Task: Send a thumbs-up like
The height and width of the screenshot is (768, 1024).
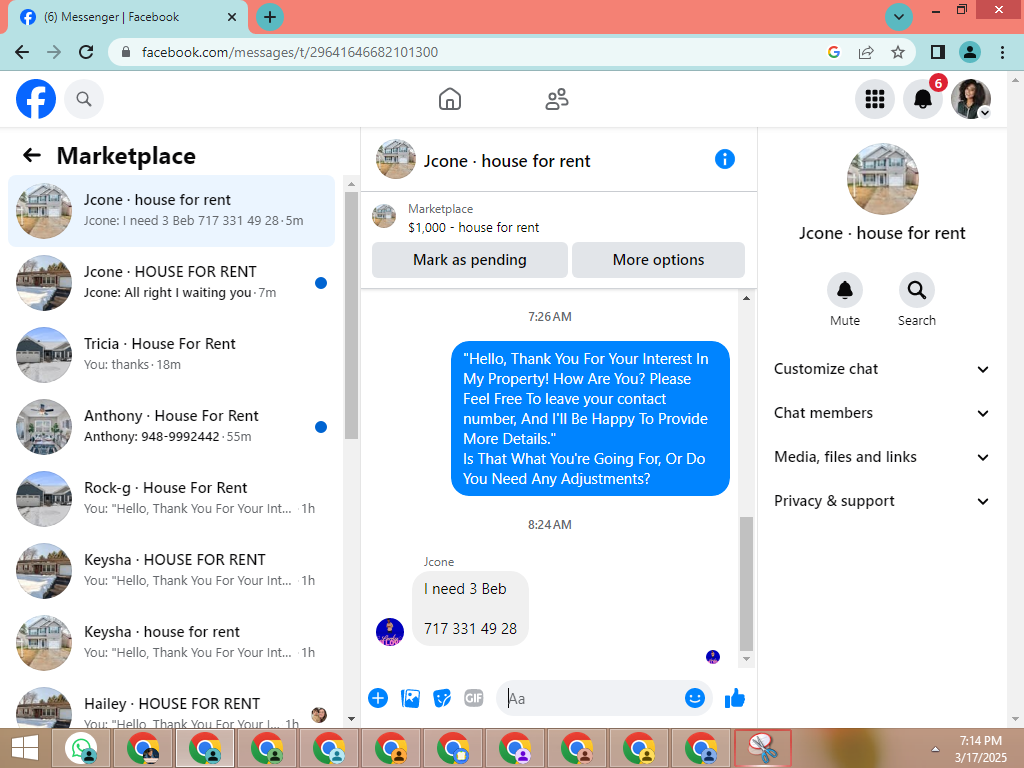Action: 735,698
